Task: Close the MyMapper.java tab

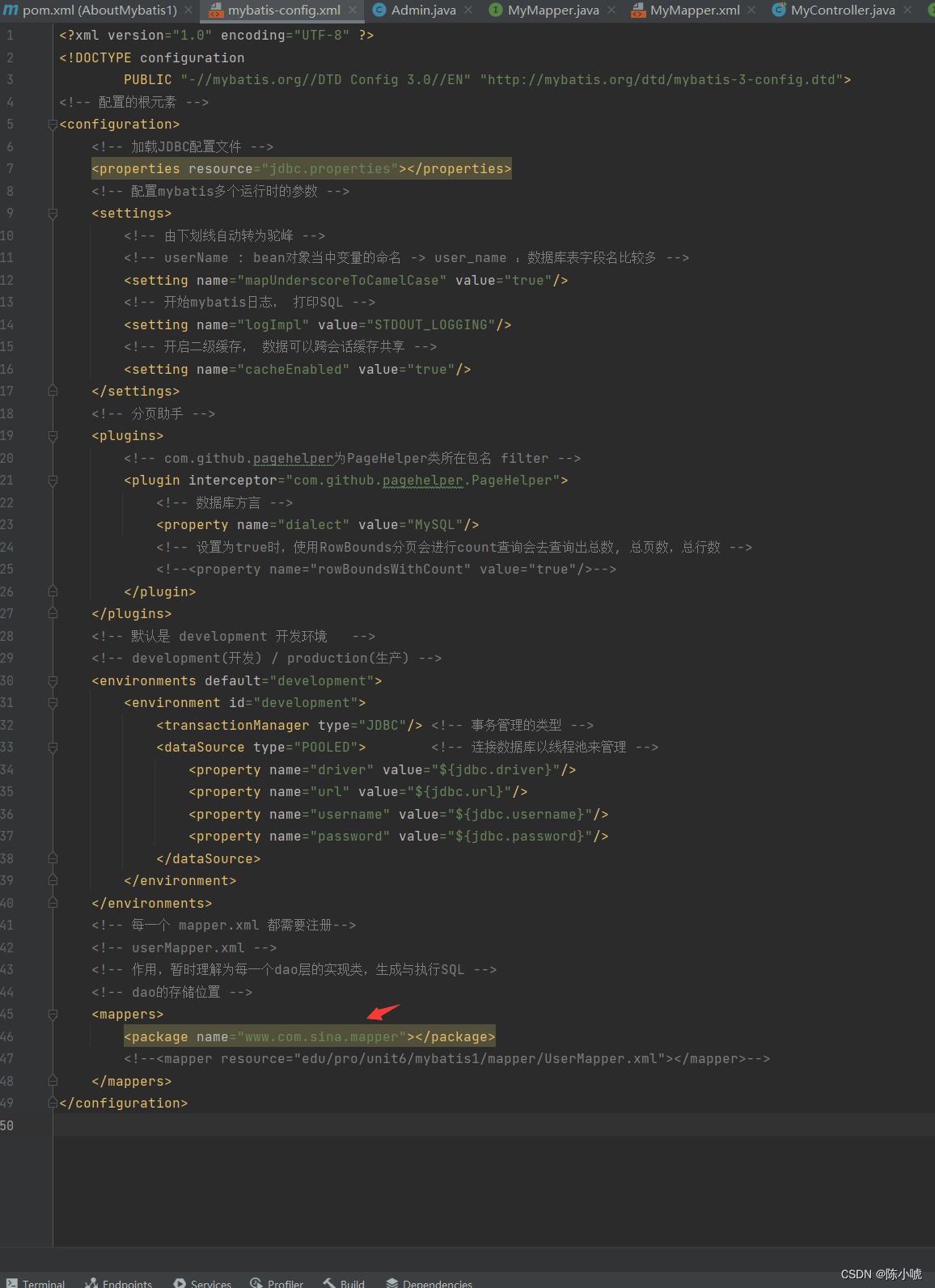Action: [611, 11]
